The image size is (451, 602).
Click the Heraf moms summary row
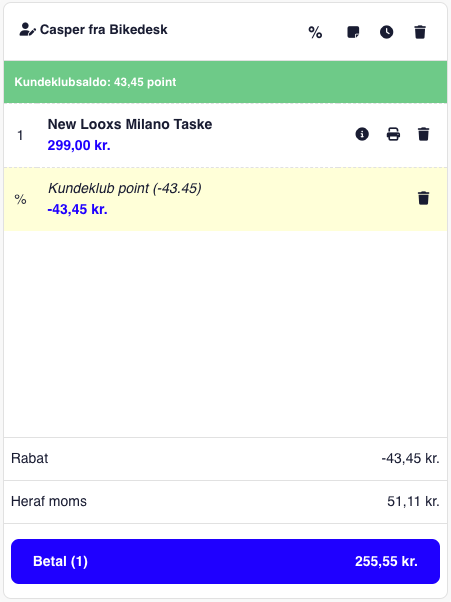[225, 501]
